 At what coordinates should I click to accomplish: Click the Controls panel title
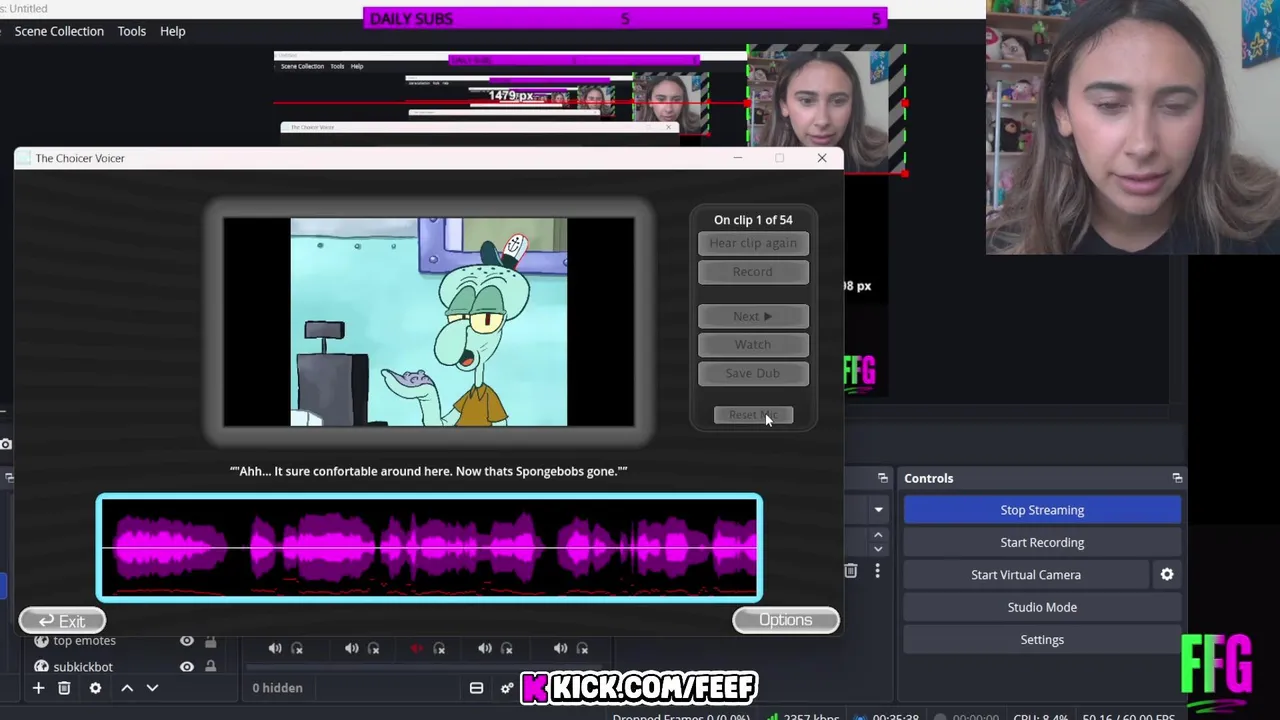929,478
